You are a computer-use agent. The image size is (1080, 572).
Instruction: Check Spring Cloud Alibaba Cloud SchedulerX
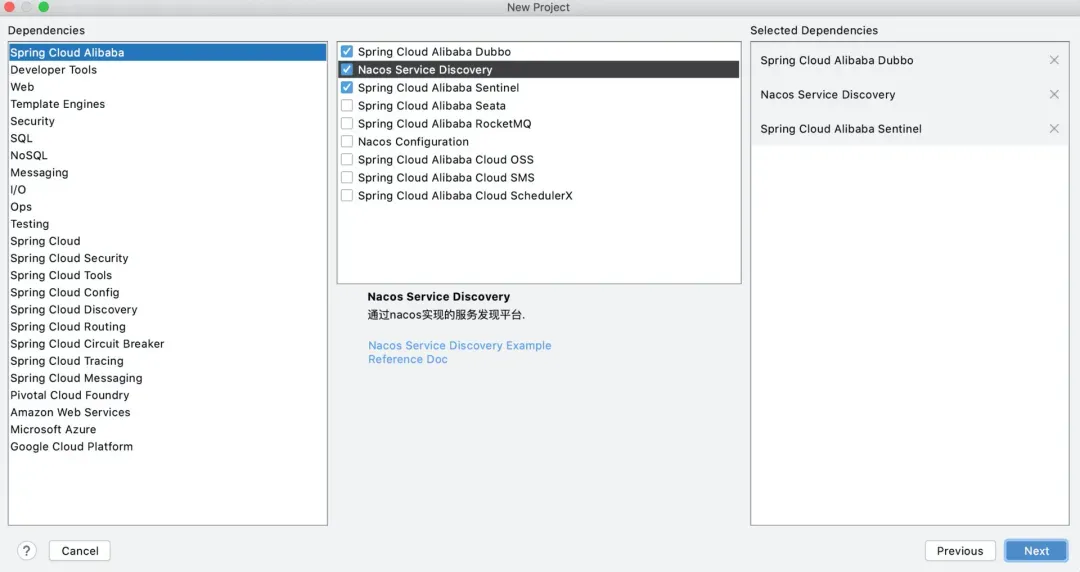pyautogui.click(x=346, y=195)
